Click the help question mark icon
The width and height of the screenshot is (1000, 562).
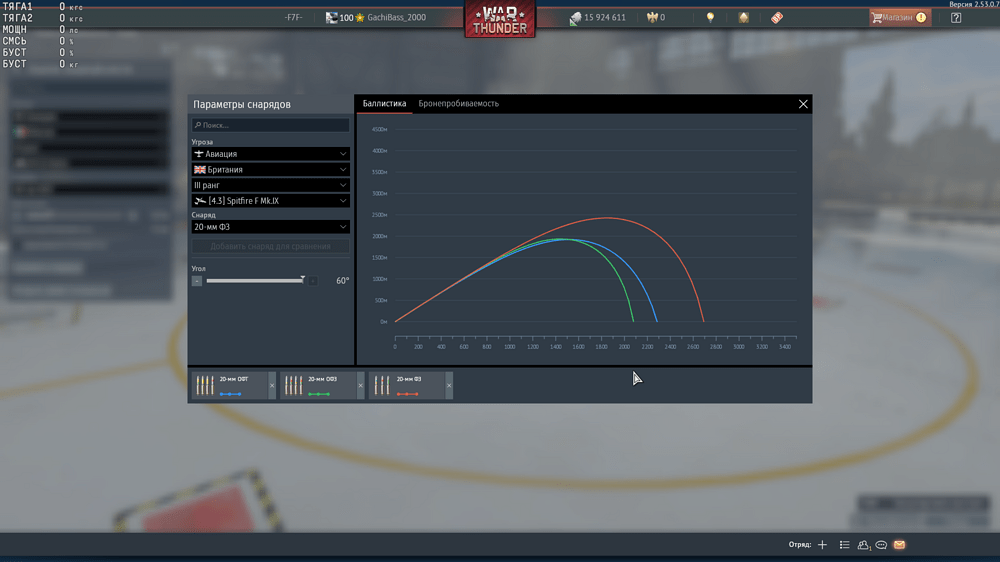956,18
